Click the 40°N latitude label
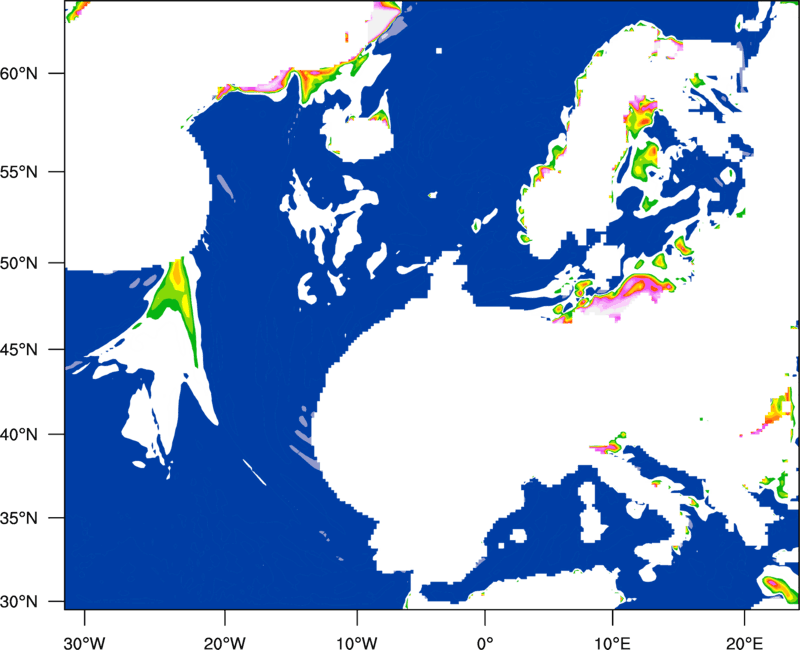Viewport: 800px width, 650px height. click(19, 434)
